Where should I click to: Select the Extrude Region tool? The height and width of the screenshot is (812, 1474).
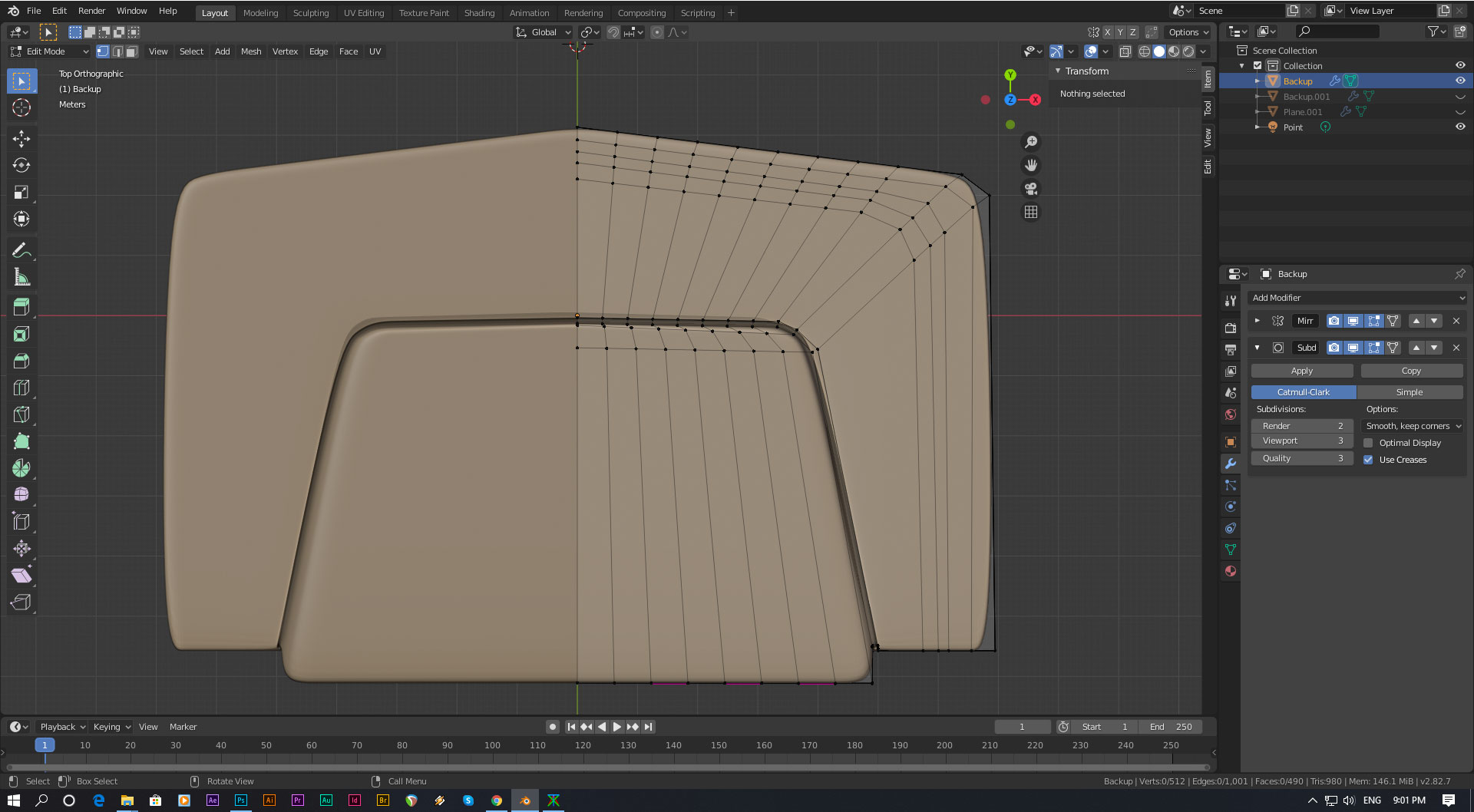tap(21, 307)
